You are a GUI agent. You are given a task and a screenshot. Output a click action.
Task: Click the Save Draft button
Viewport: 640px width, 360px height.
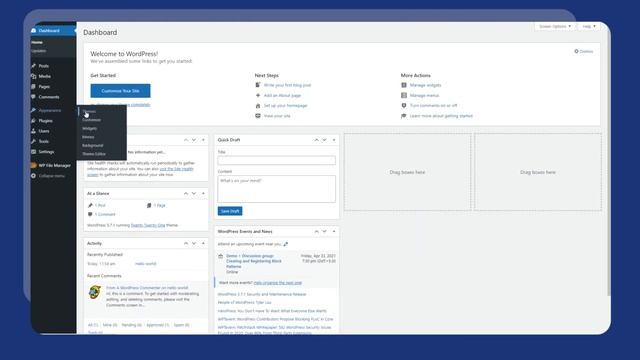tap(230, 211)
